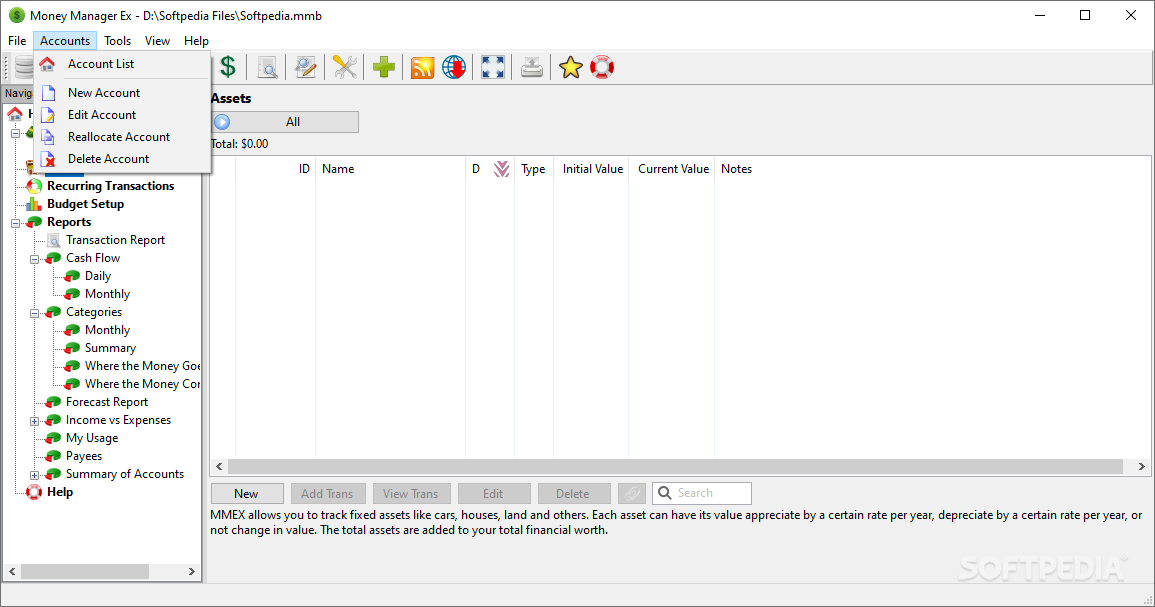
Task: Toggle full screen with the arrows icon
Action: (493, 67)
